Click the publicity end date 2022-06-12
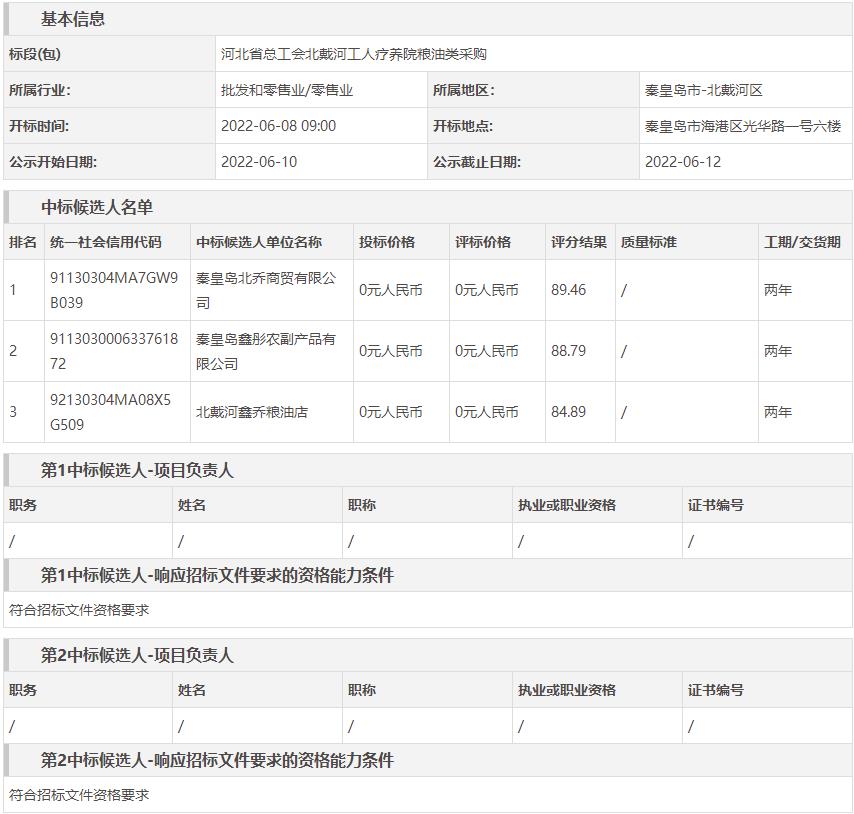The image size is (854, 814). 682,162
